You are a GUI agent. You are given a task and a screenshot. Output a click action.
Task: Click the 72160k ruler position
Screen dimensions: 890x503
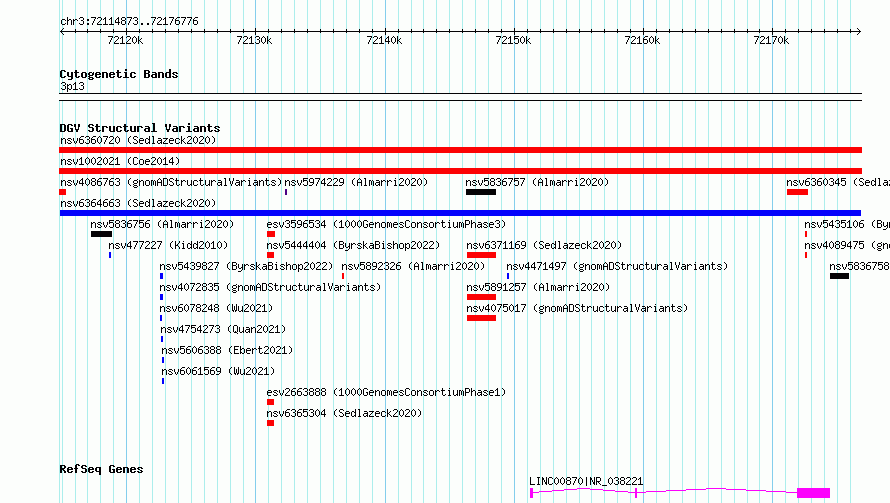coord(642,40)
